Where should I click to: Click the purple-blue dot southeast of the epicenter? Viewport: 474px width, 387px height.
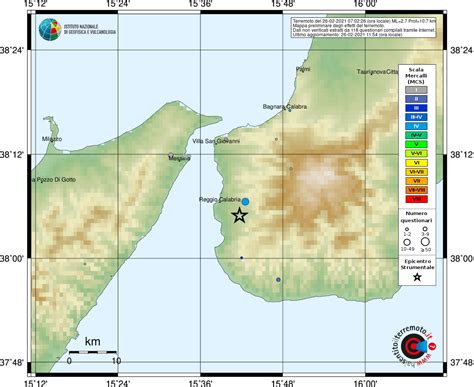pyautogui.click(x=278, y=280)
